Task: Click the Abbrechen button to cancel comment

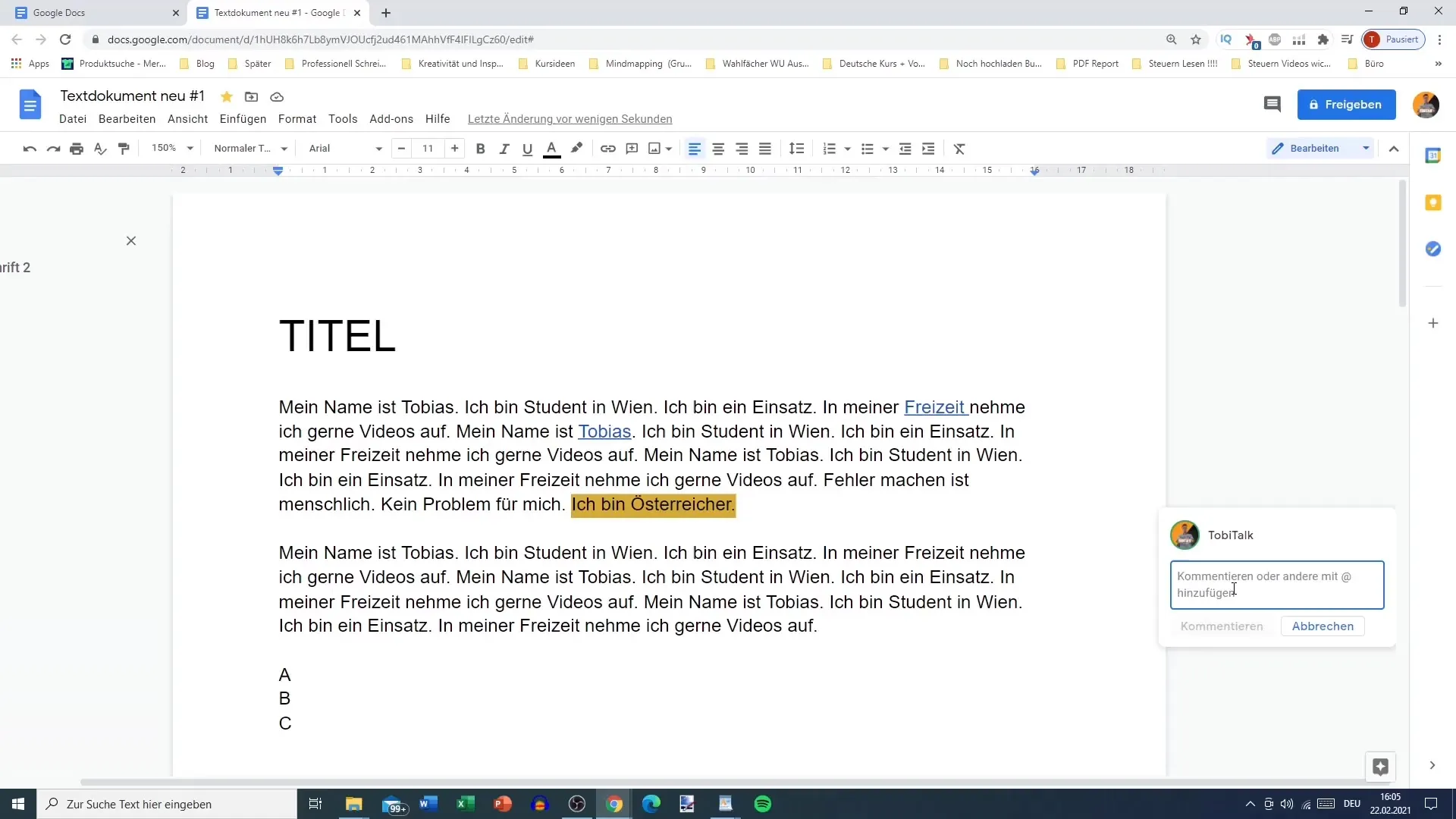Action: (x=1323, y=626)
